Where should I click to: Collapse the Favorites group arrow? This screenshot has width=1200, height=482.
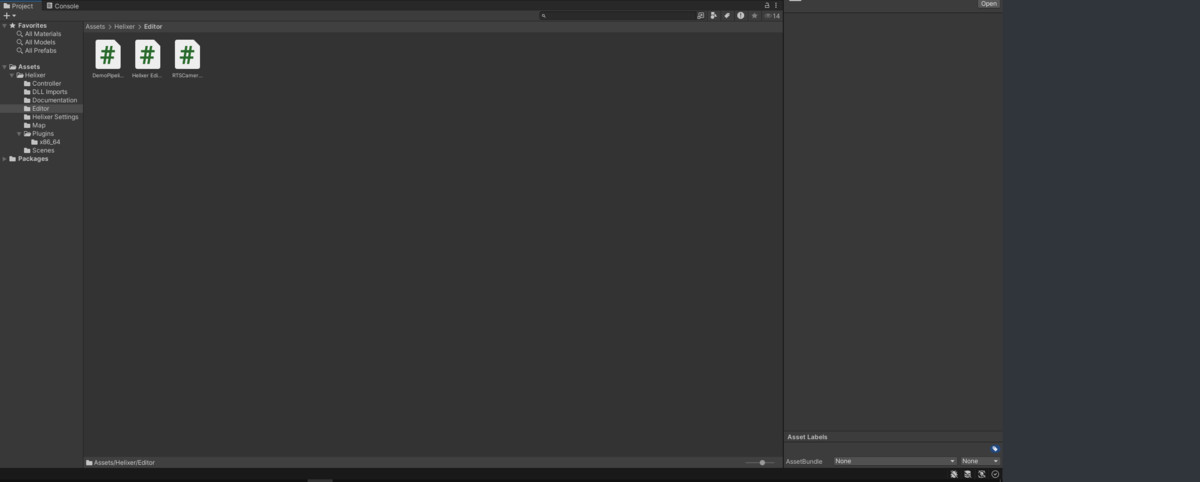click(x=4, y=26)
